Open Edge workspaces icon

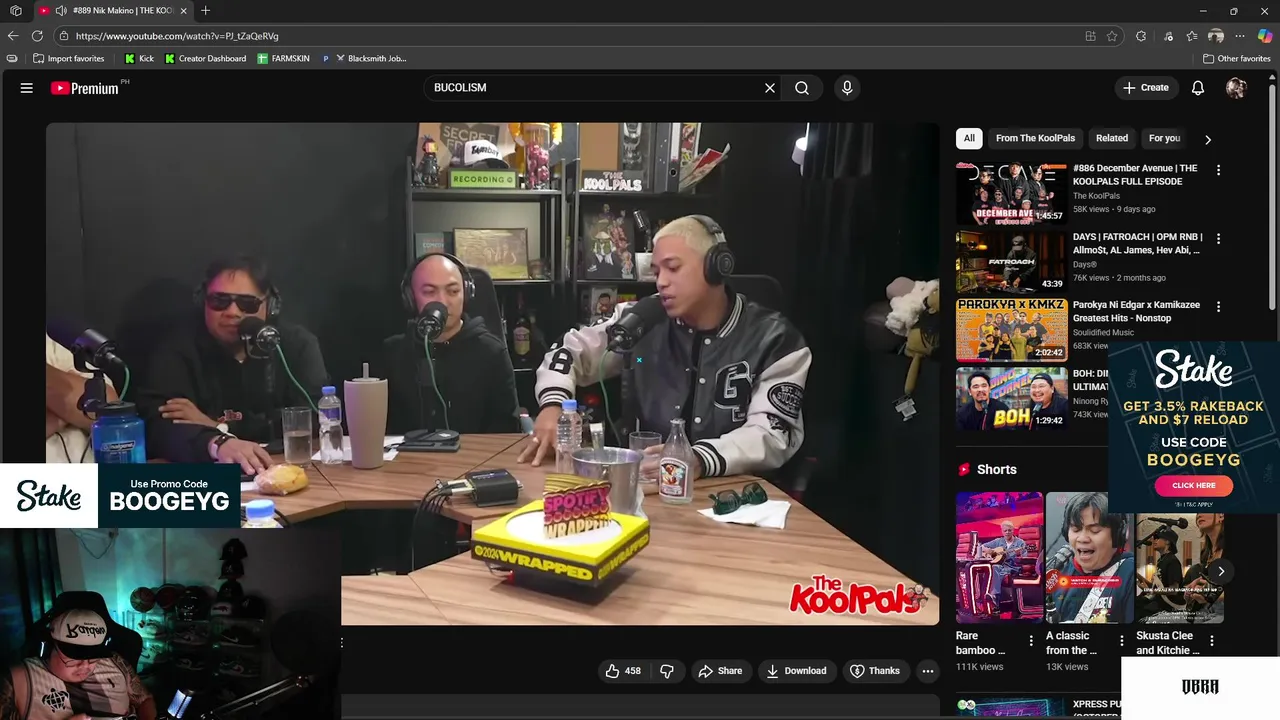[x=15, y=10]
